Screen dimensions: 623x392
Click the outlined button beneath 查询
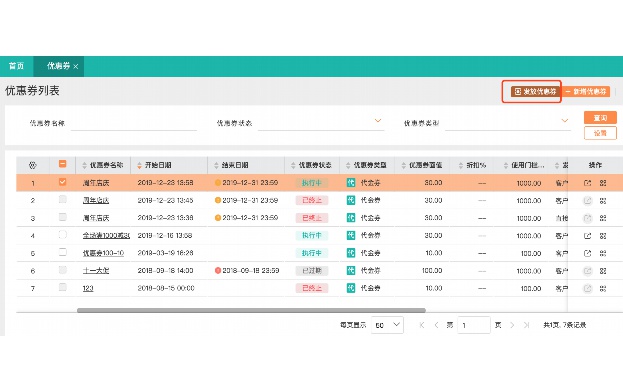pyautogui.click(x=600, y=133)
